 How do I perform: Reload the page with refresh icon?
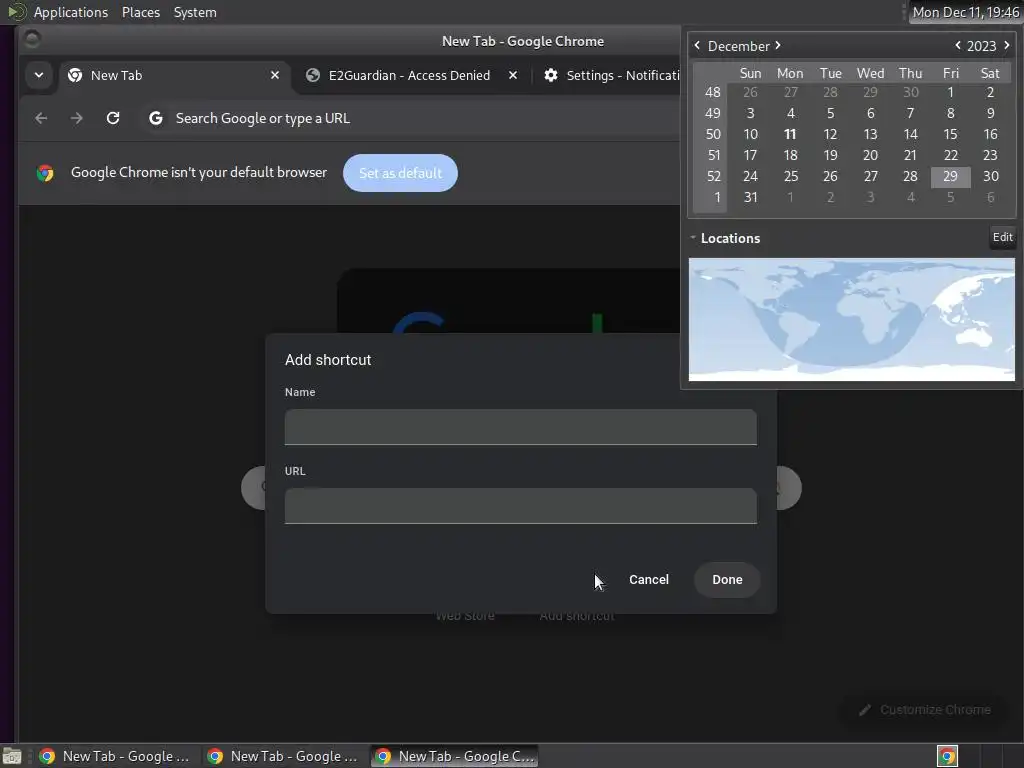pyautogui.click(x=113, y=118)
